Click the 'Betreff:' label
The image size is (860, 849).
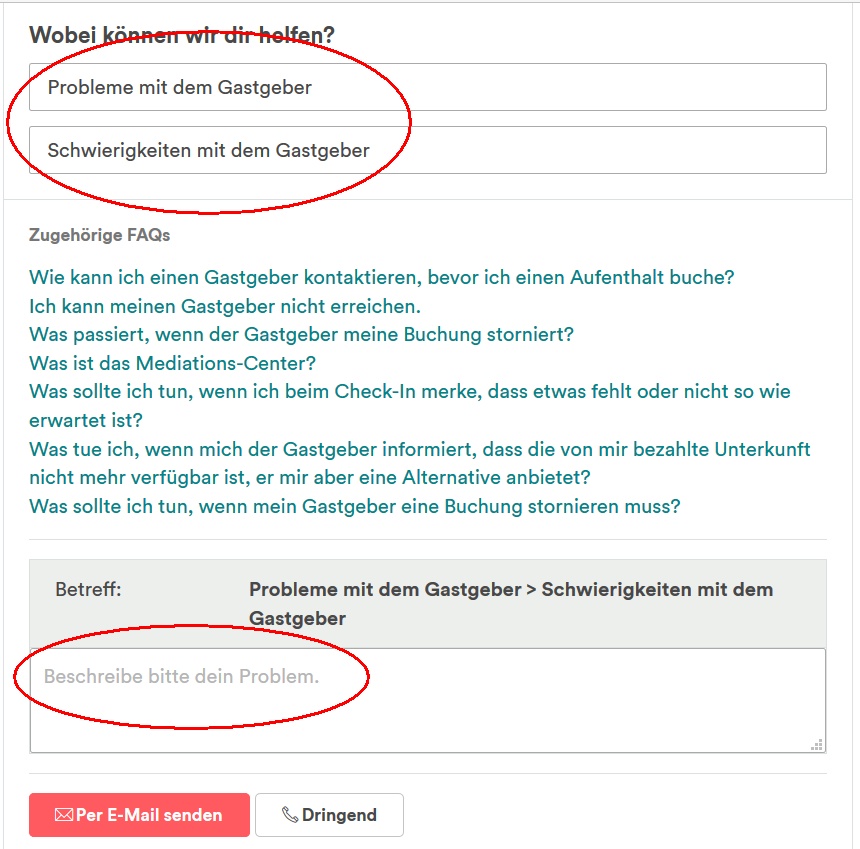coord(88,590)
